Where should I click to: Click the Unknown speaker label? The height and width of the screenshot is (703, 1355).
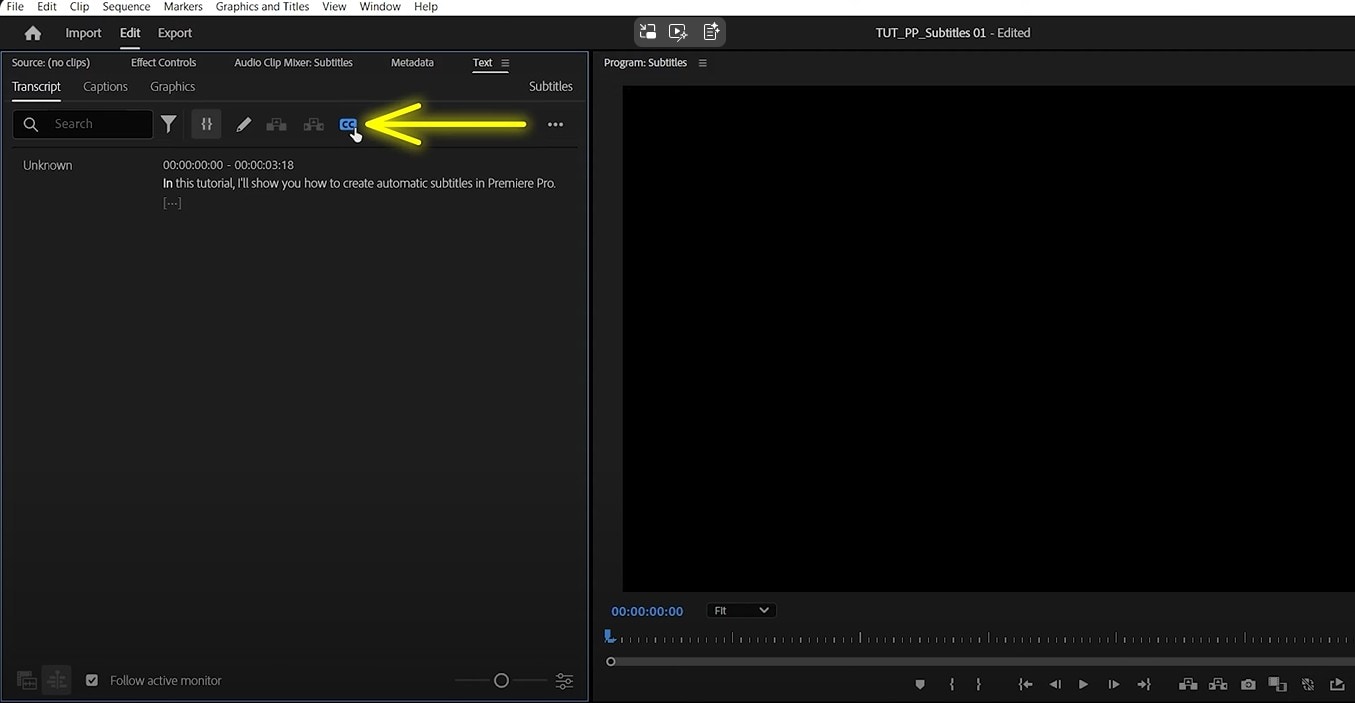[48, 165]
